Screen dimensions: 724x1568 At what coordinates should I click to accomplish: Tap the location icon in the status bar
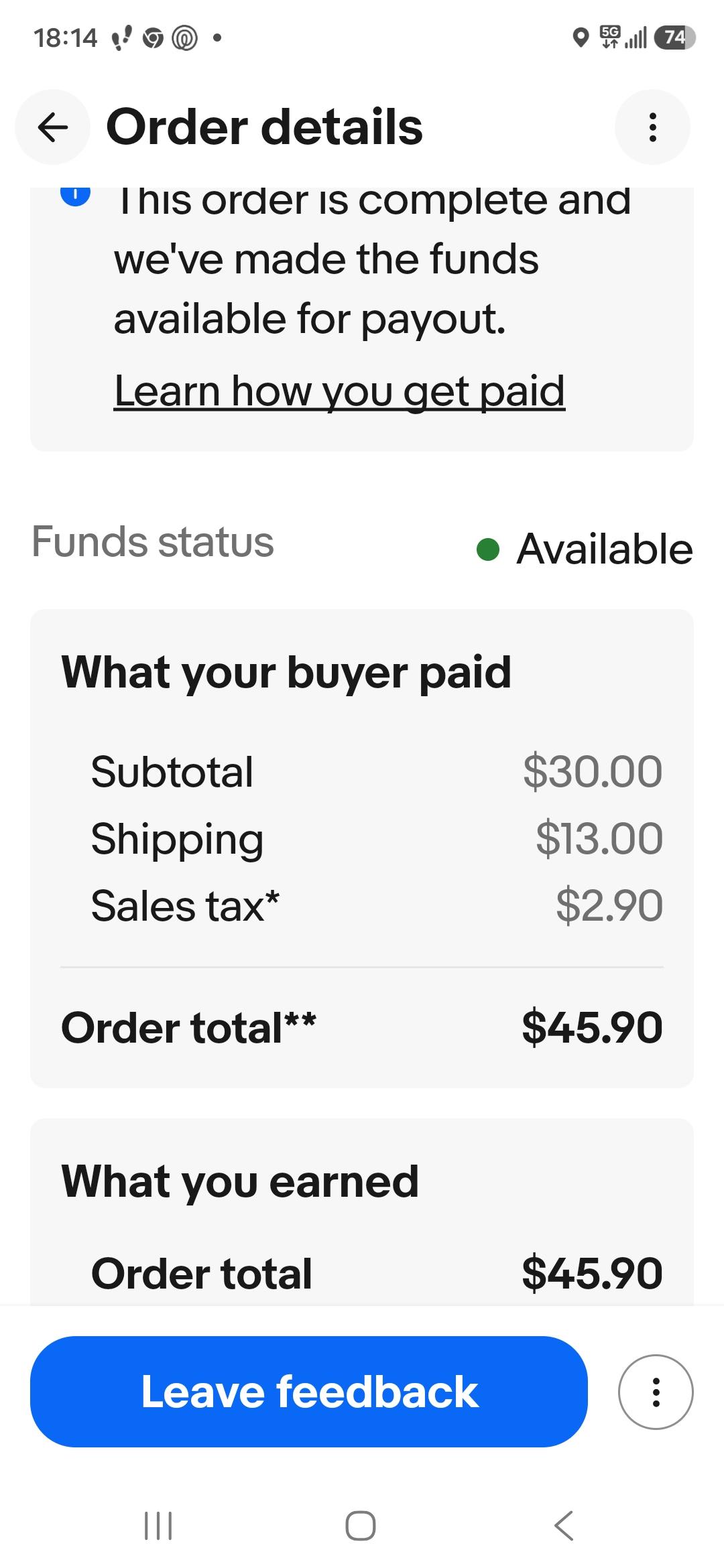pyautogui.click(x=581, y=38)
